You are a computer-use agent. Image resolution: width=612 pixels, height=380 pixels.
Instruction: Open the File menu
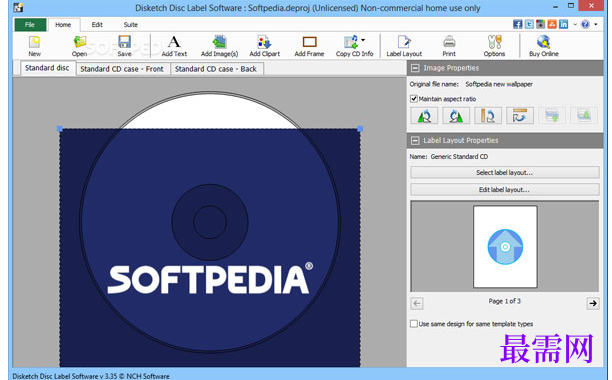pyautogui.click(x=30, y=25)
